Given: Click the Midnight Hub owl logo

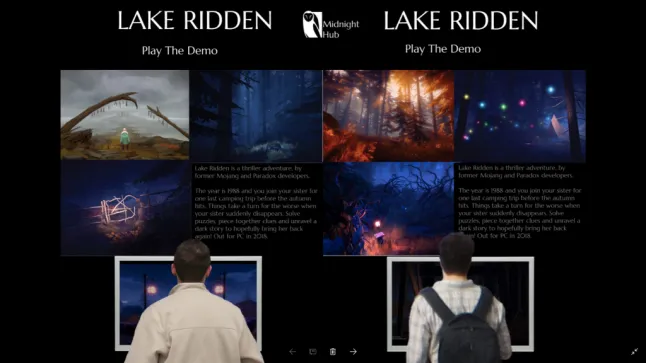Looking at the screenshot, I should click(312, 25).
